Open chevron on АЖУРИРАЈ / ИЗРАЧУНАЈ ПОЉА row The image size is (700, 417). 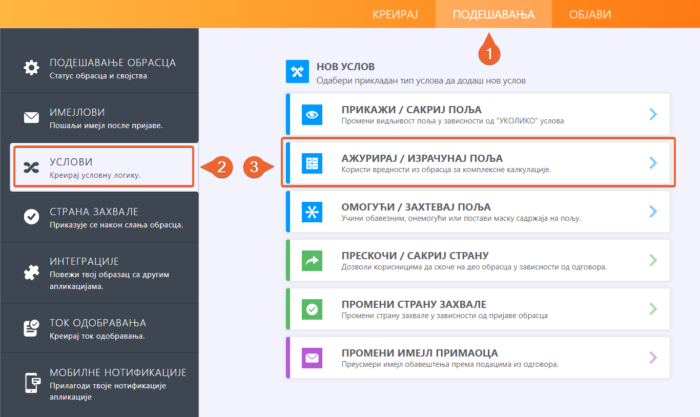[653, 163]
